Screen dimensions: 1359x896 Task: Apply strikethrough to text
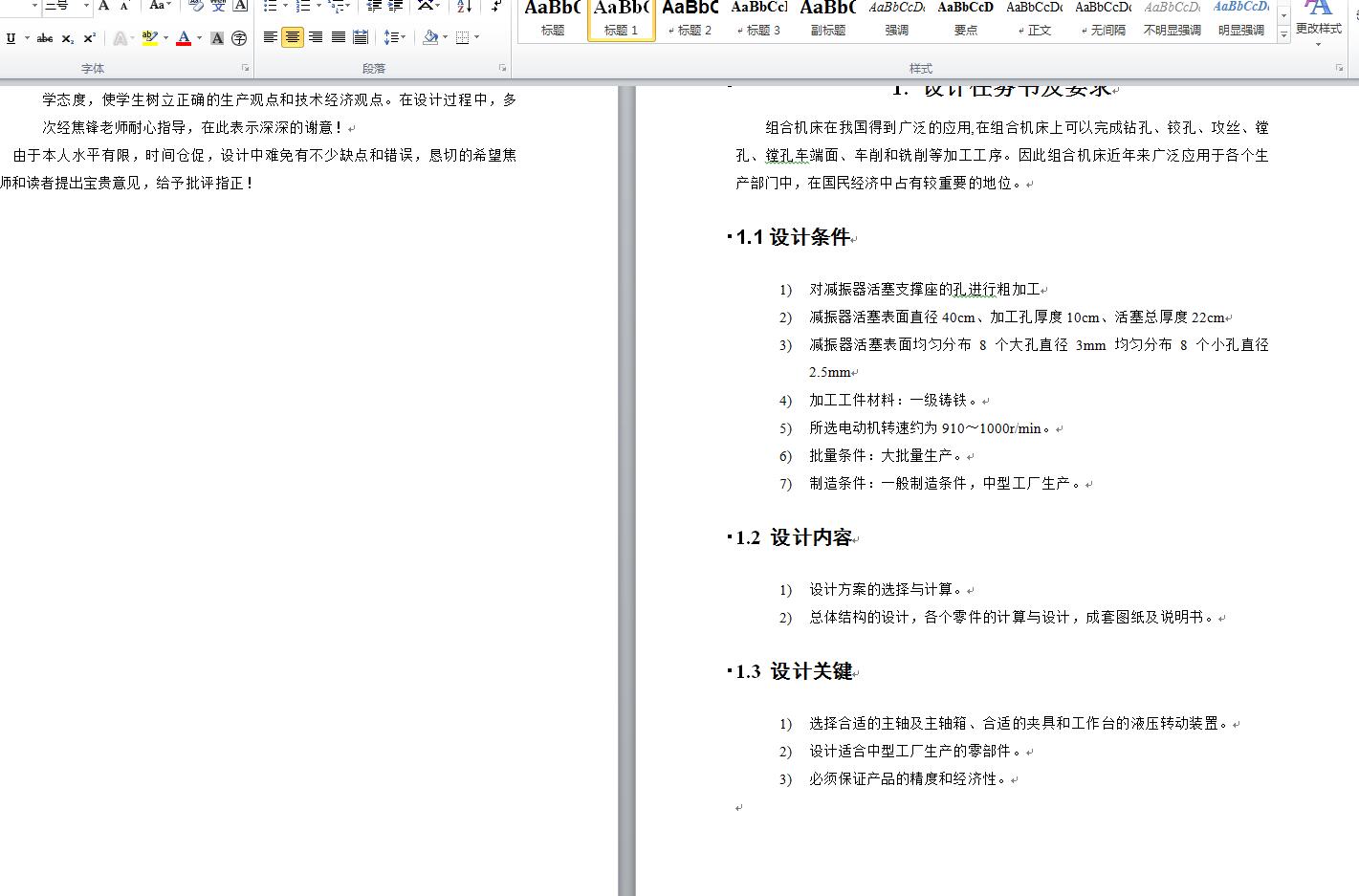(45, 38)
